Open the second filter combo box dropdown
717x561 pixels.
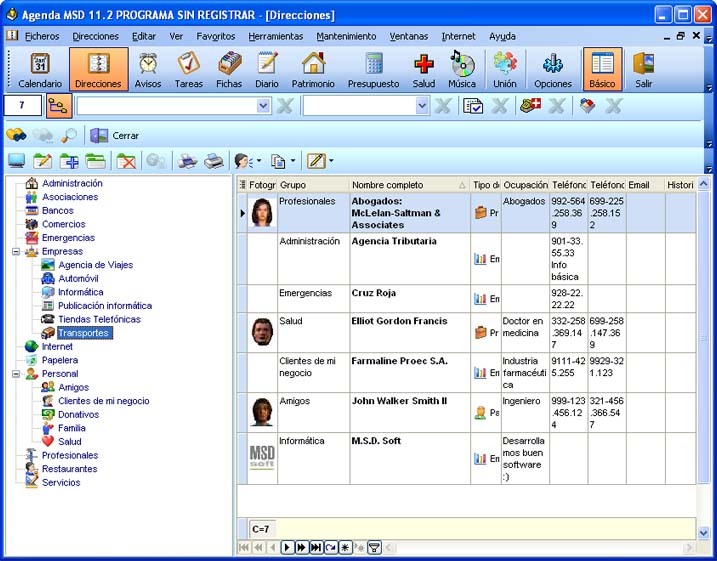click(x=422, y=106)
